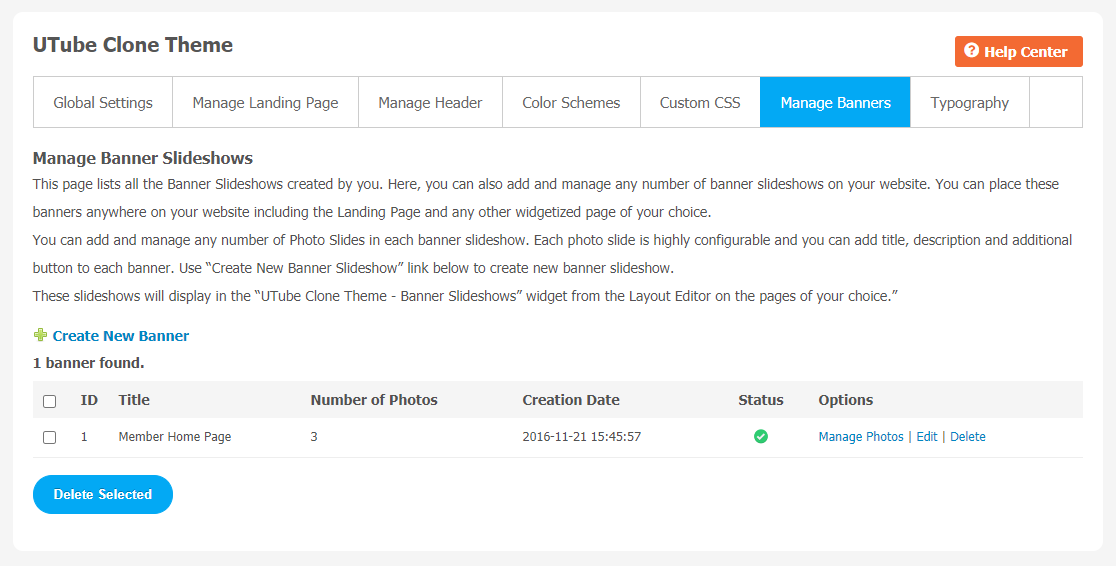
Task: Check the box for Member Home Page row
Action: coord(49,437)
